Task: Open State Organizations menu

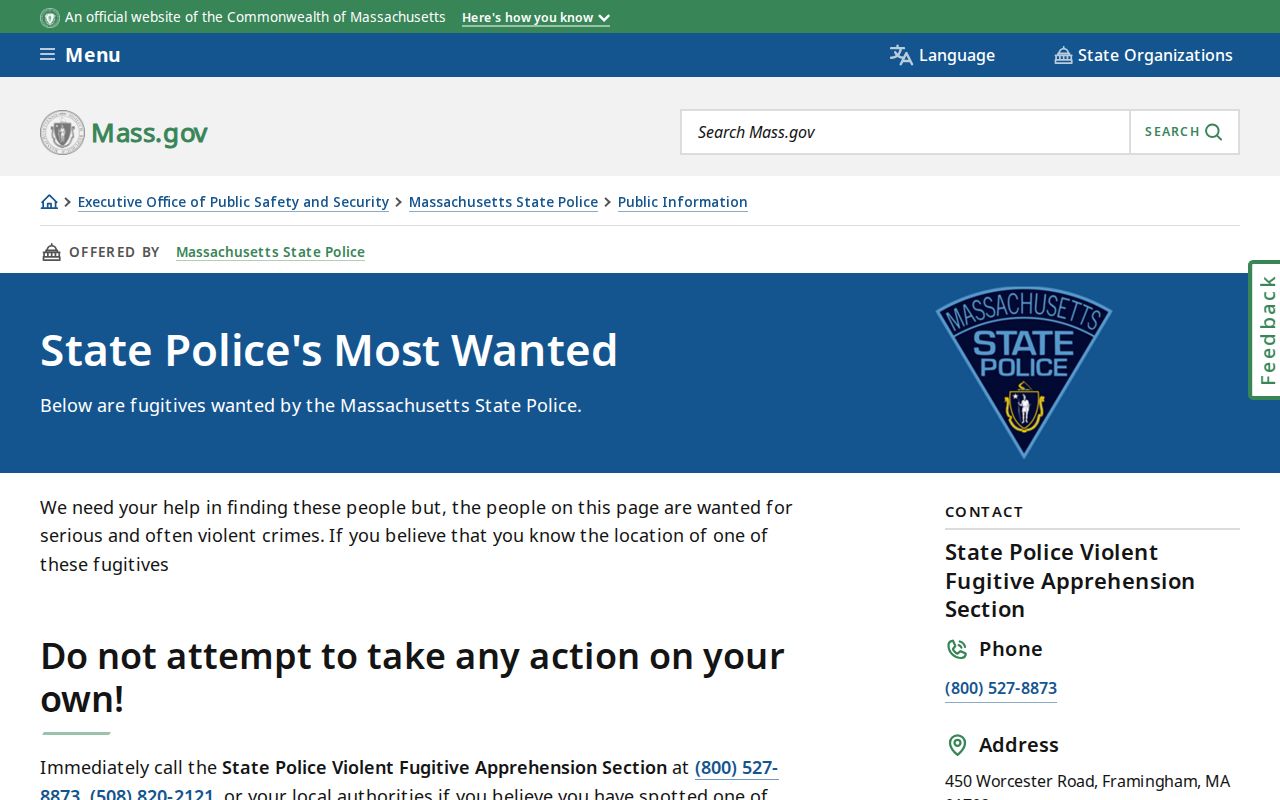Action: [x=1143, y=55]
